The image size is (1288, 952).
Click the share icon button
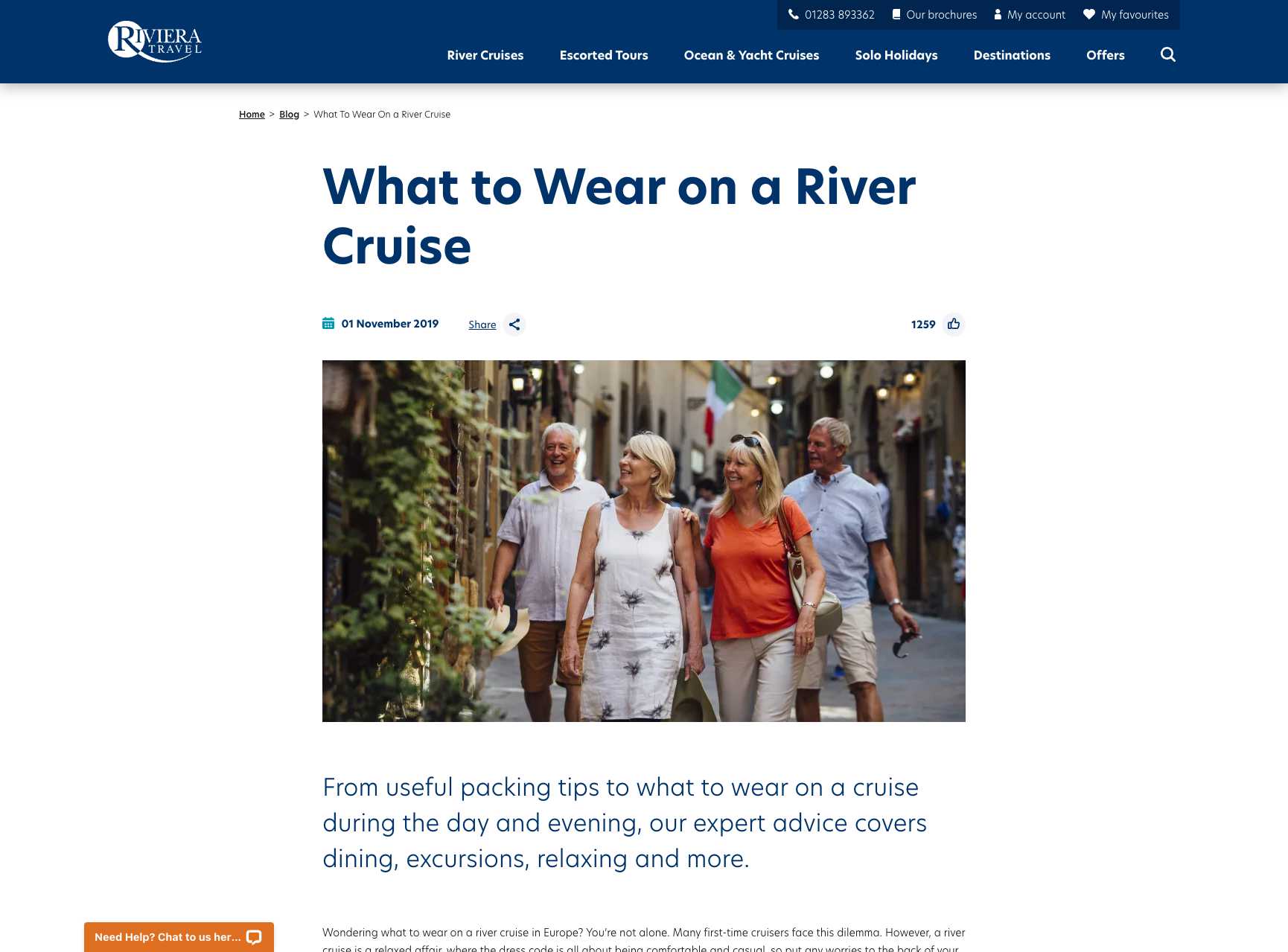[x=514, y=325]
